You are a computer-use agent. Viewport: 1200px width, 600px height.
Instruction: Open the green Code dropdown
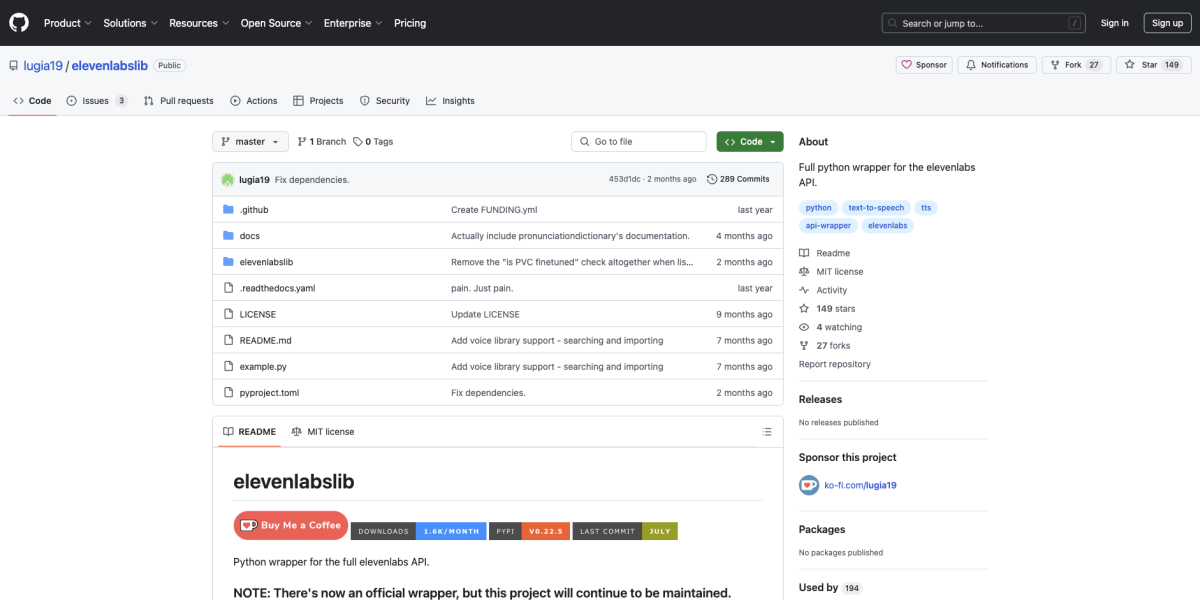(749, 142)
